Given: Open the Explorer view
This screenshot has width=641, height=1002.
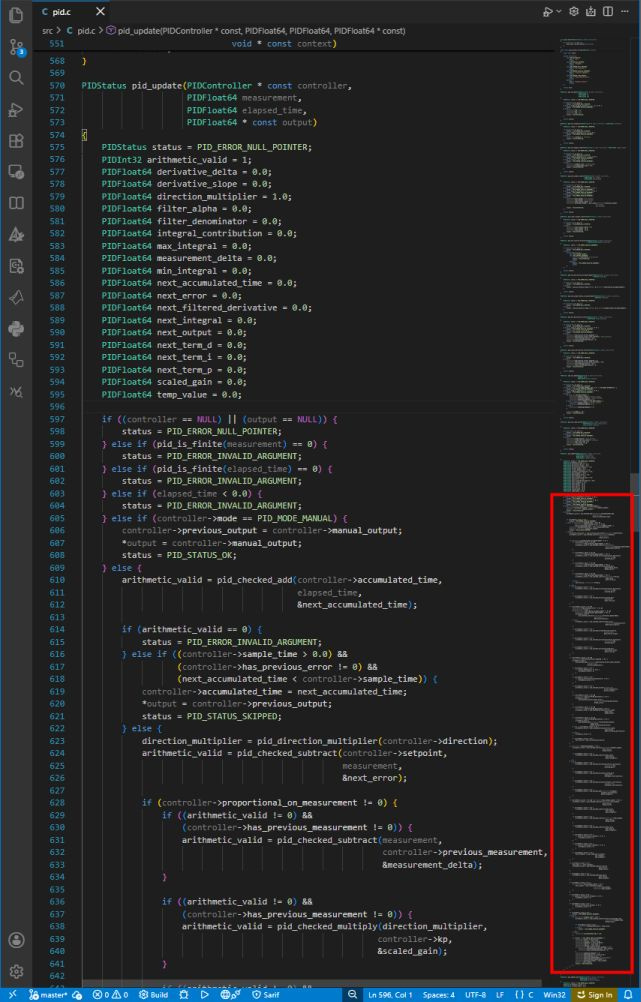Looking at the screenshot, I should pyautogui.click(x=16, y=15).
